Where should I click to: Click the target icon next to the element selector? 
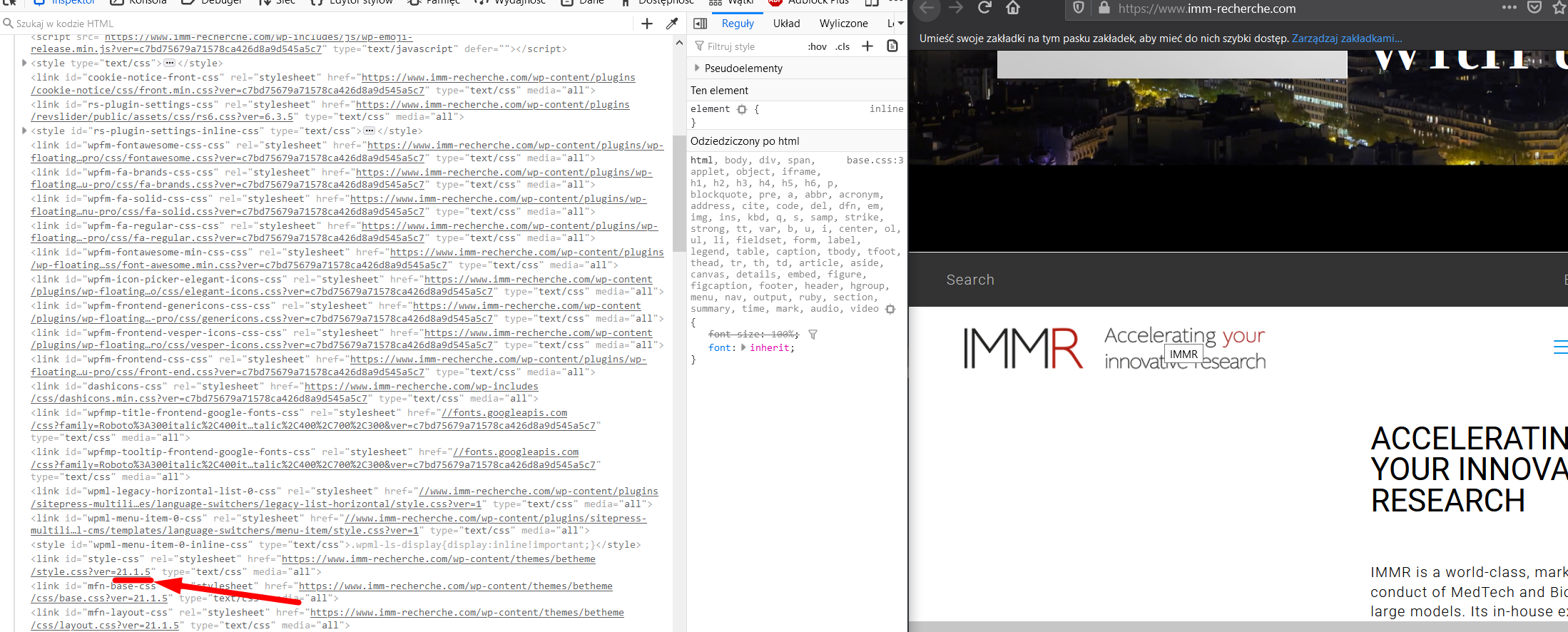742,109
